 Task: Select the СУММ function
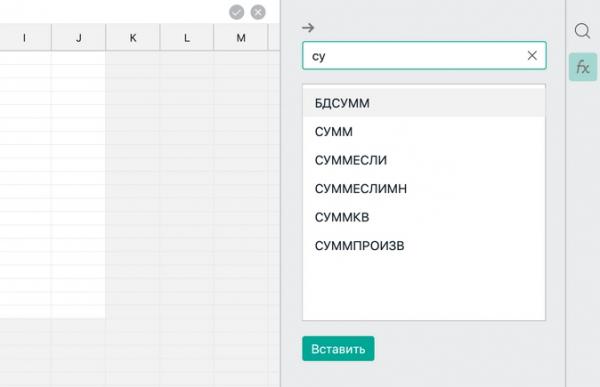(424, 131)
